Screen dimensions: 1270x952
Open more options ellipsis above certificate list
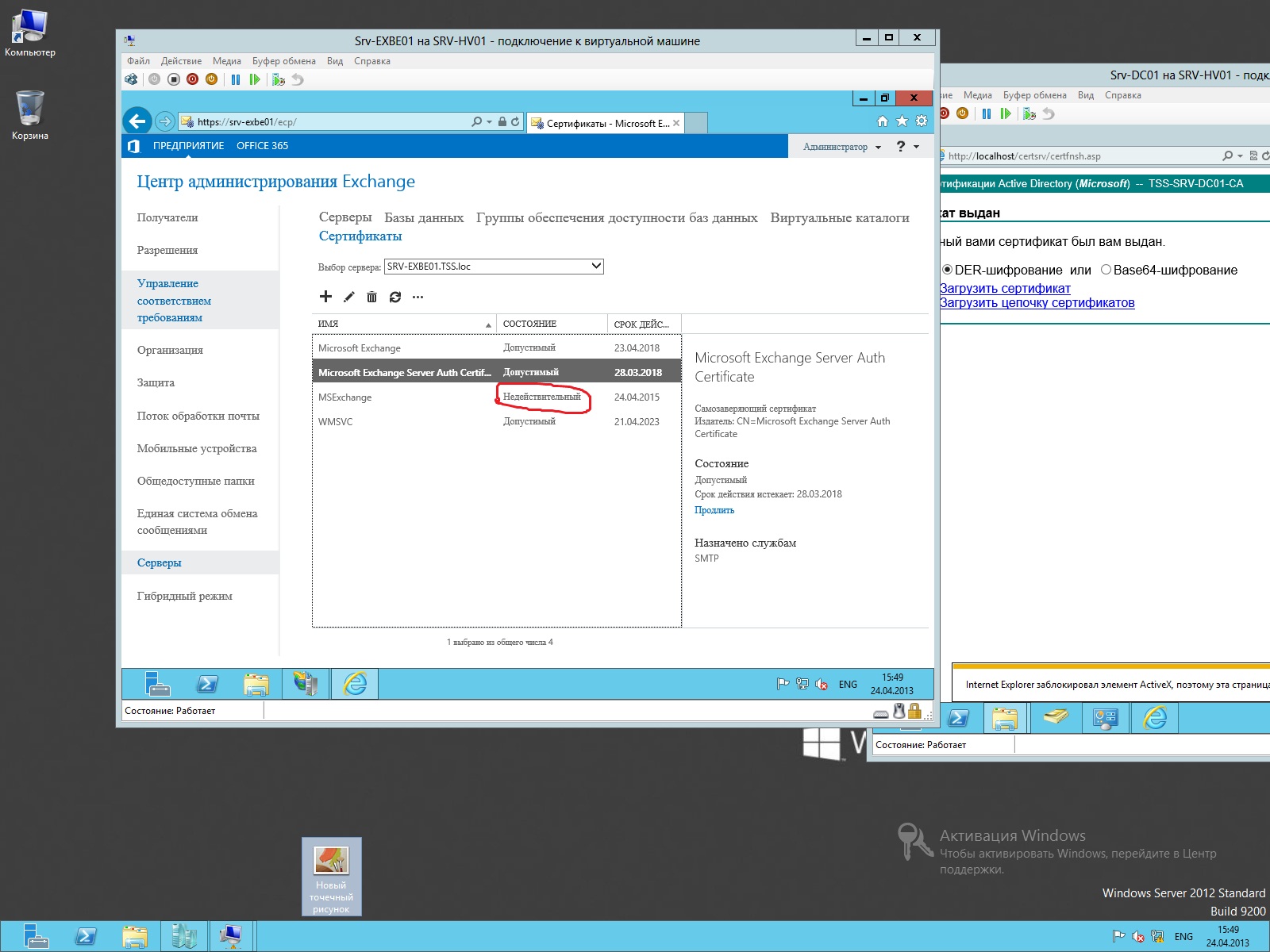coord(418,297)
